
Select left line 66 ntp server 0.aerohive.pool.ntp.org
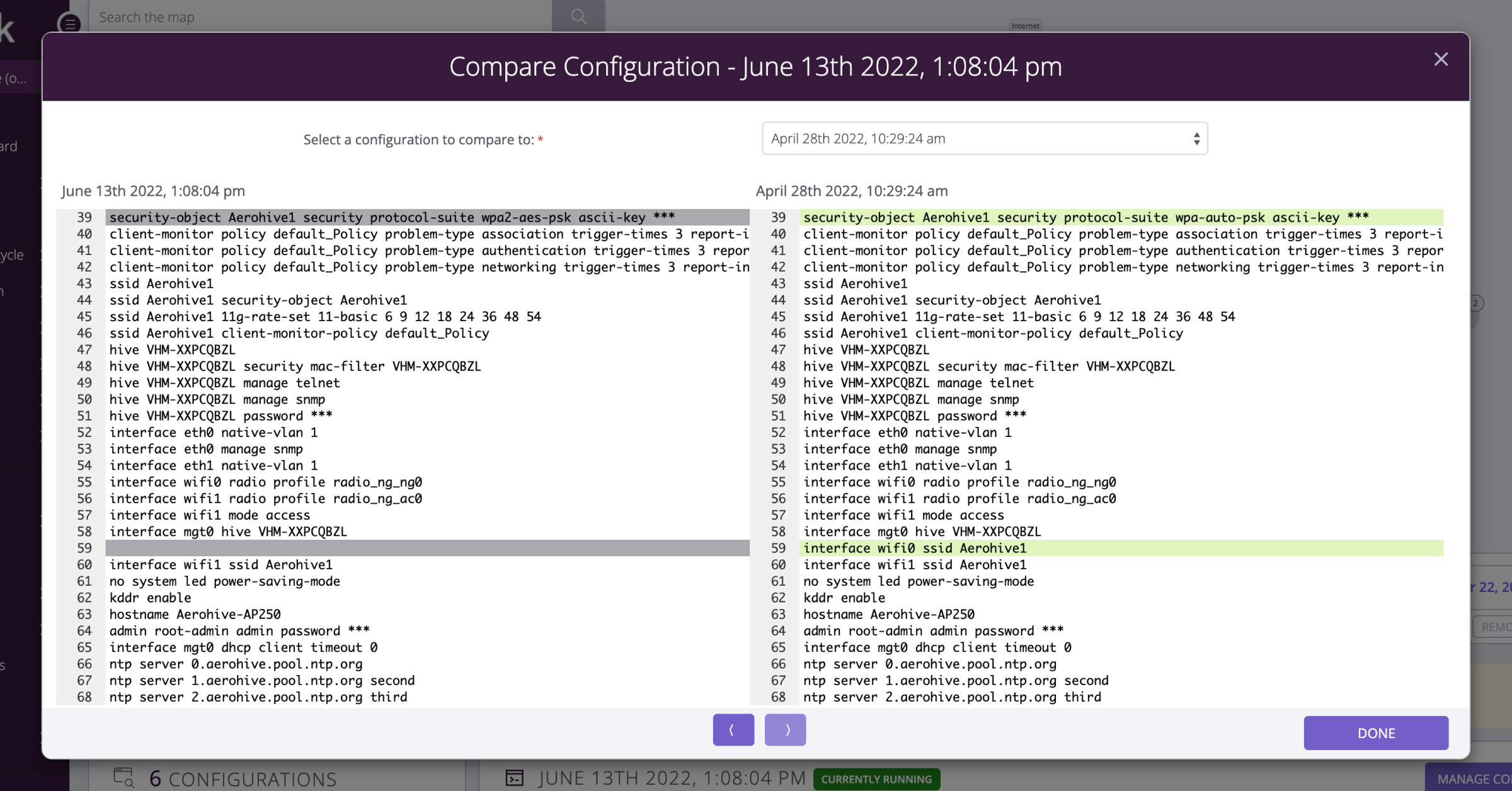point(236,664)
